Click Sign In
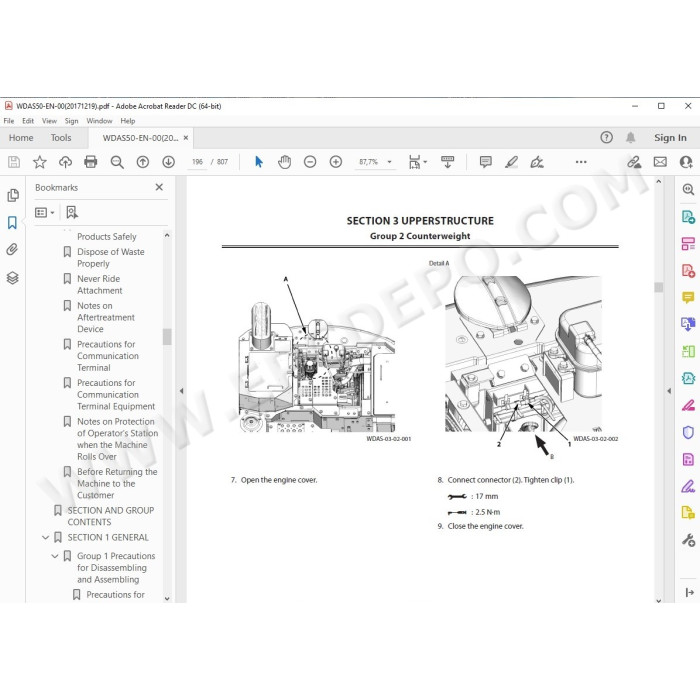 coord(670,138)
